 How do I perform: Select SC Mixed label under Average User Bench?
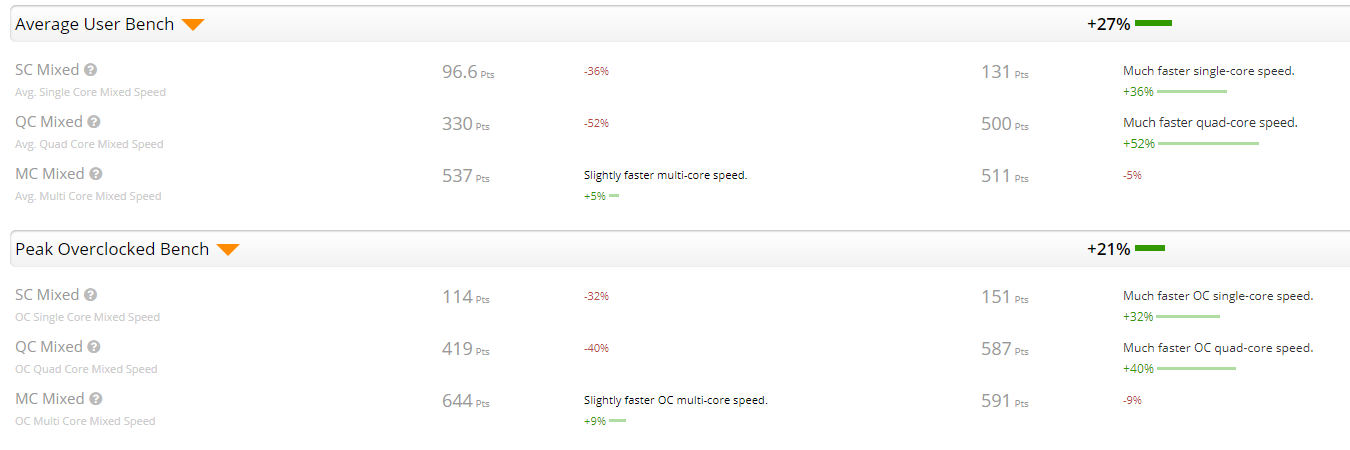pyautogui.click(x=47, y=70)
